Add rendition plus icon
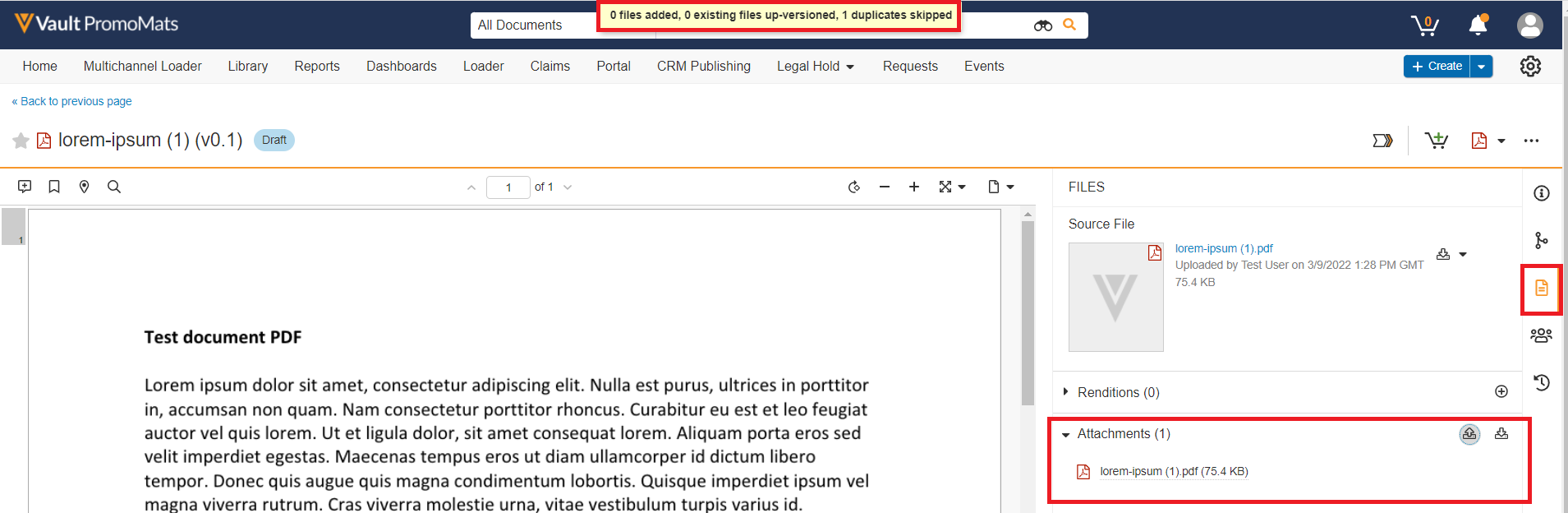The height and width of the screenshot is (513, 1568). tap(1501, 392)
